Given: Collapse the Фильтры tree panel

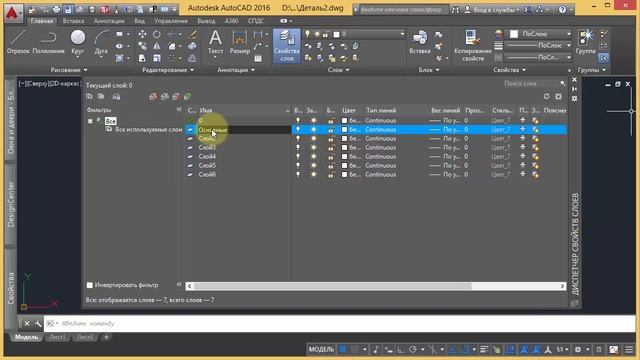Looking at the screenshot, I should point(179,109).
